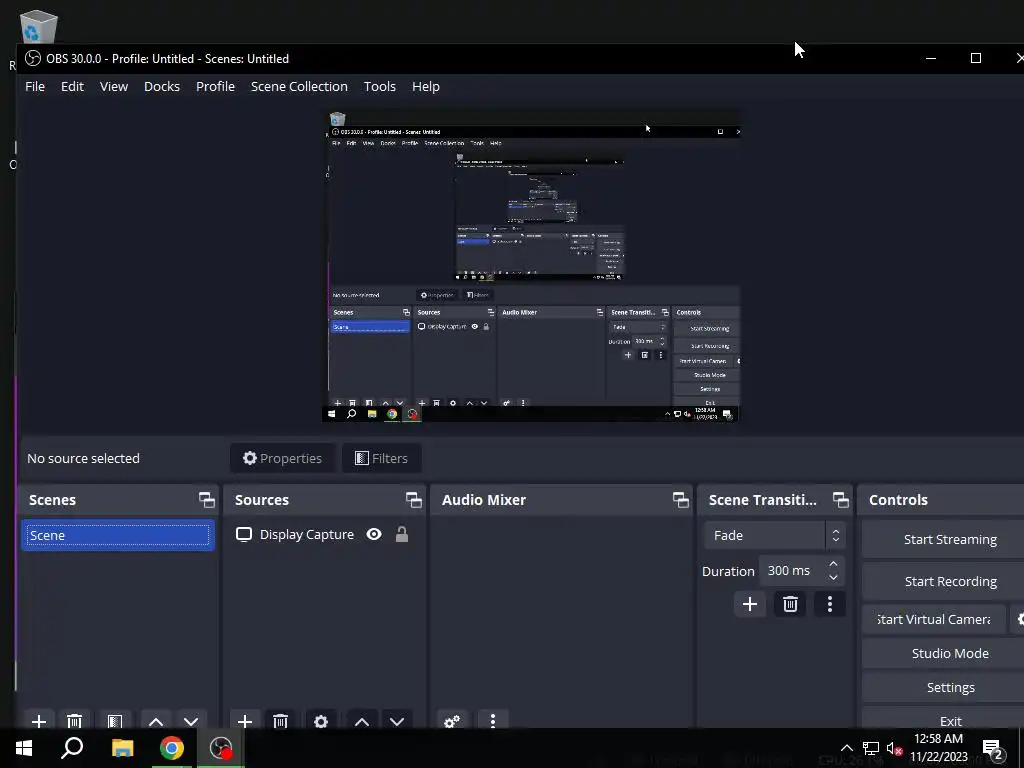Open muted volume tray icon
The image size is (1024, 768).
pos(895,748)
